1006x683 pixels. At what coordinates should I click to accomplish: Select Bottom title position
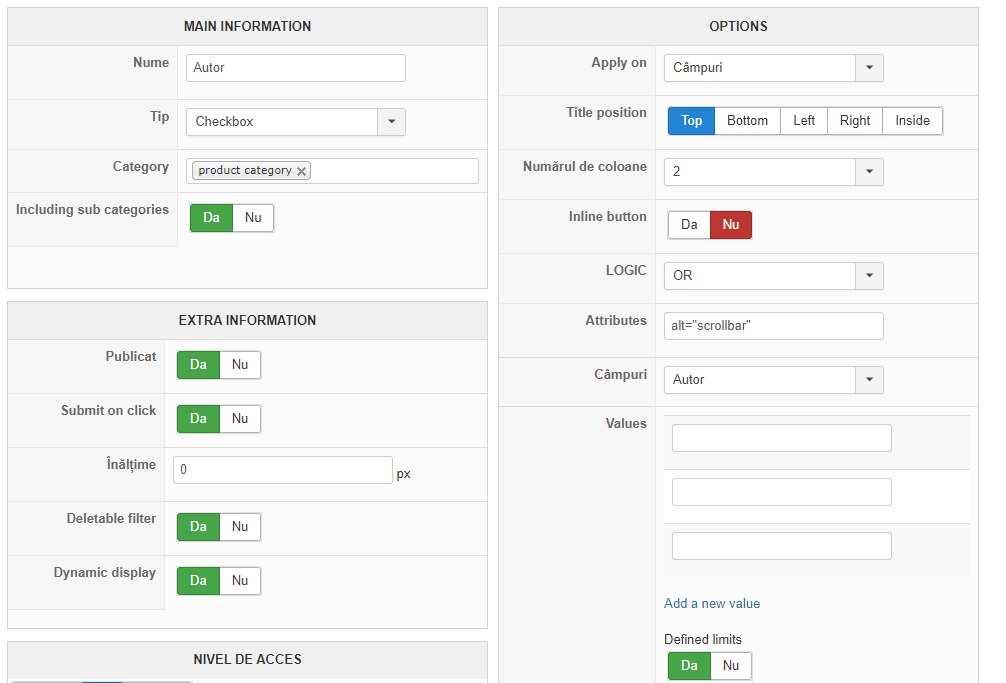pyautogui.click(x=747, y=121)
